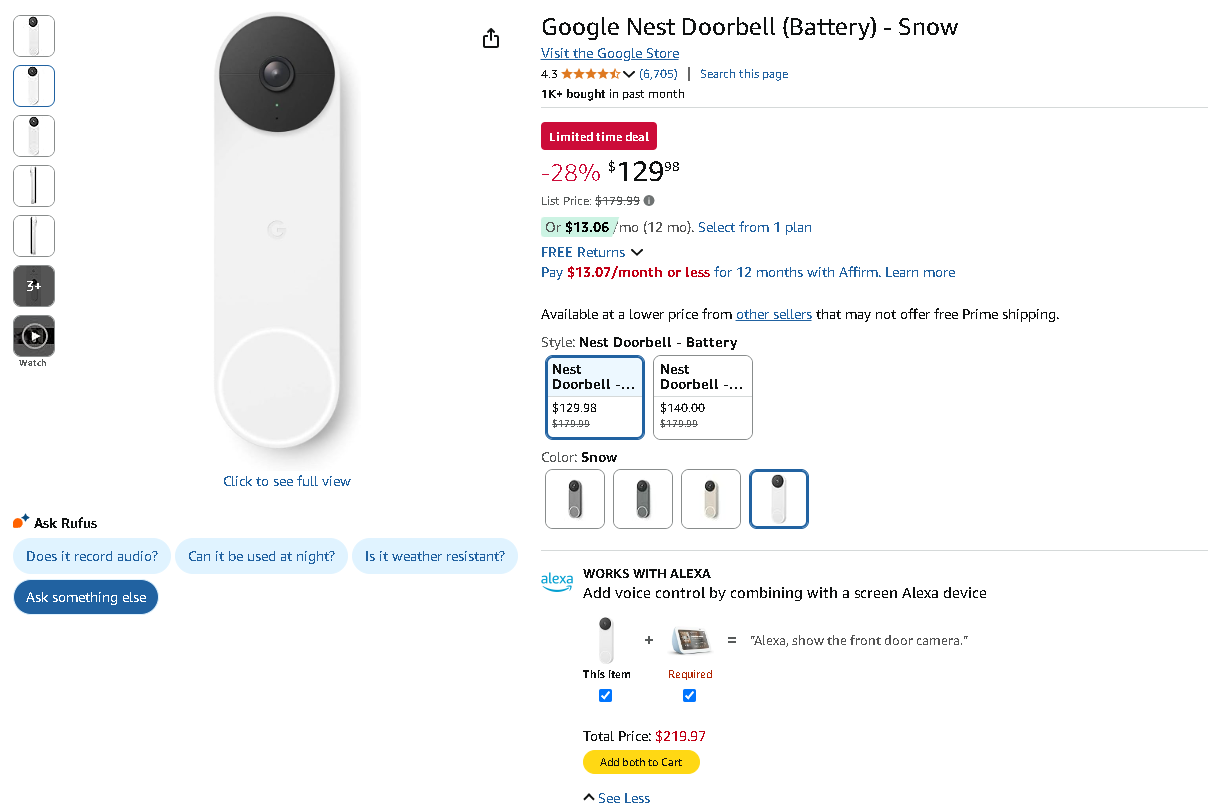Screen dimensions: 1212x810
Task: Click the info icon next to List Price
Action: click(648, 200)
